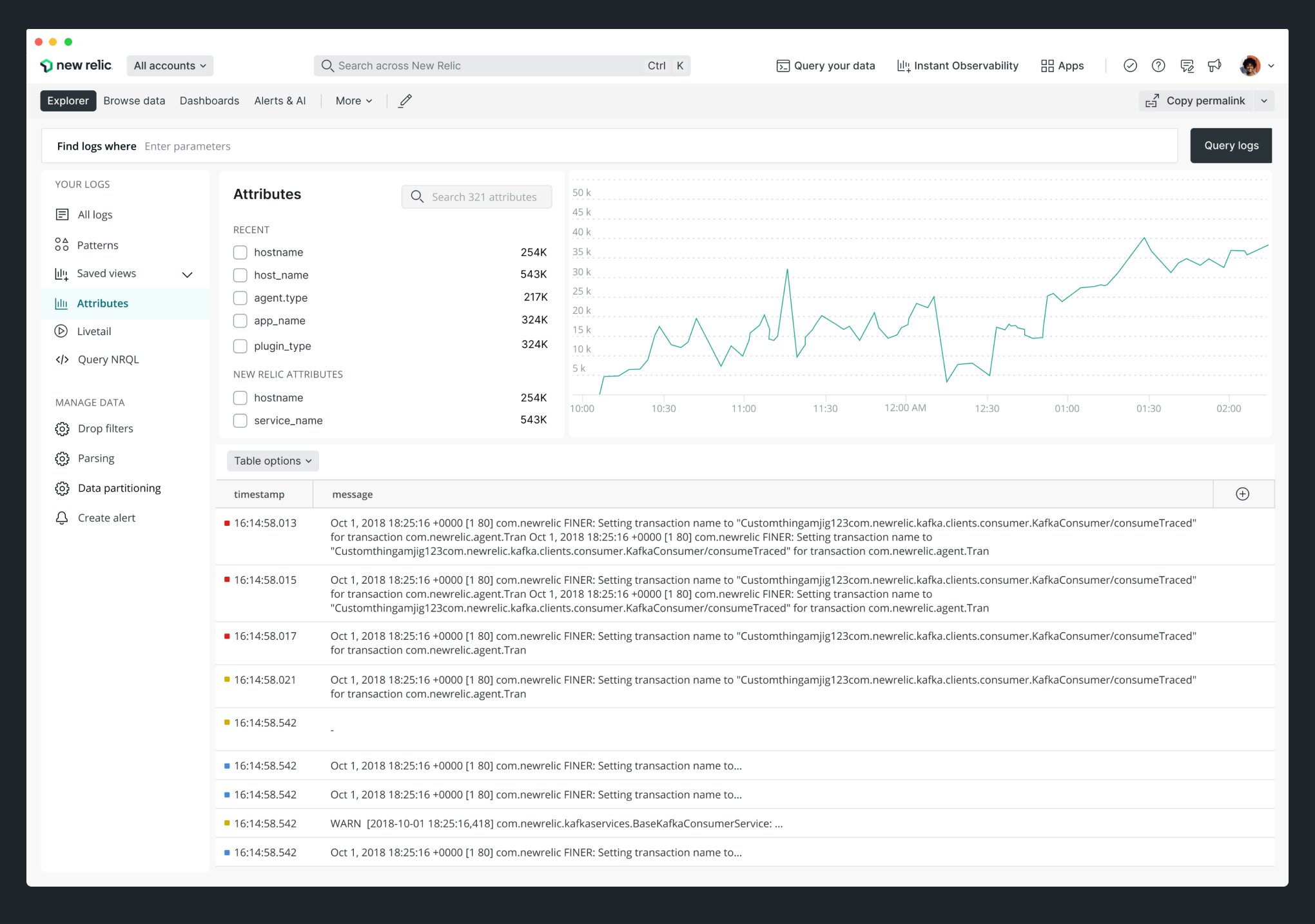Image resolution: width=1315 pixels, height=924 pixels.
Task: Click the Copy permalink share icon
Action: pos(1152,101)
